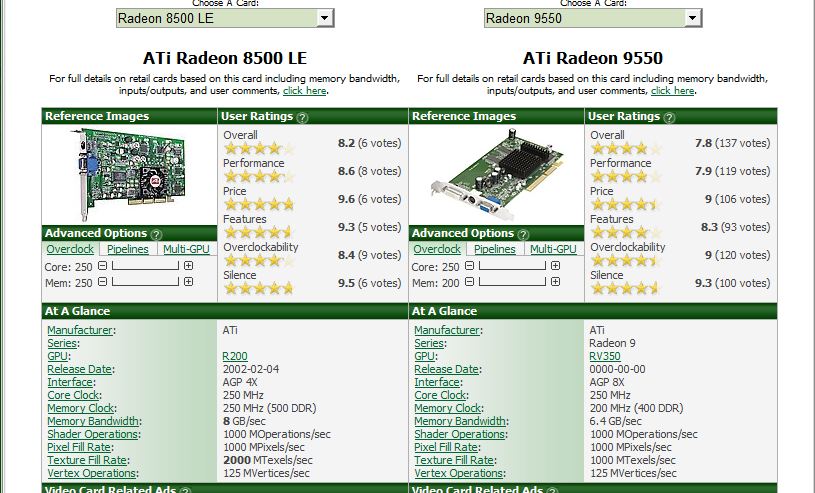Click Manufacturer link in Radeon 8500 LE column
Screen dimensions: 815x493
pyautogui.click(x=80, y=330)
